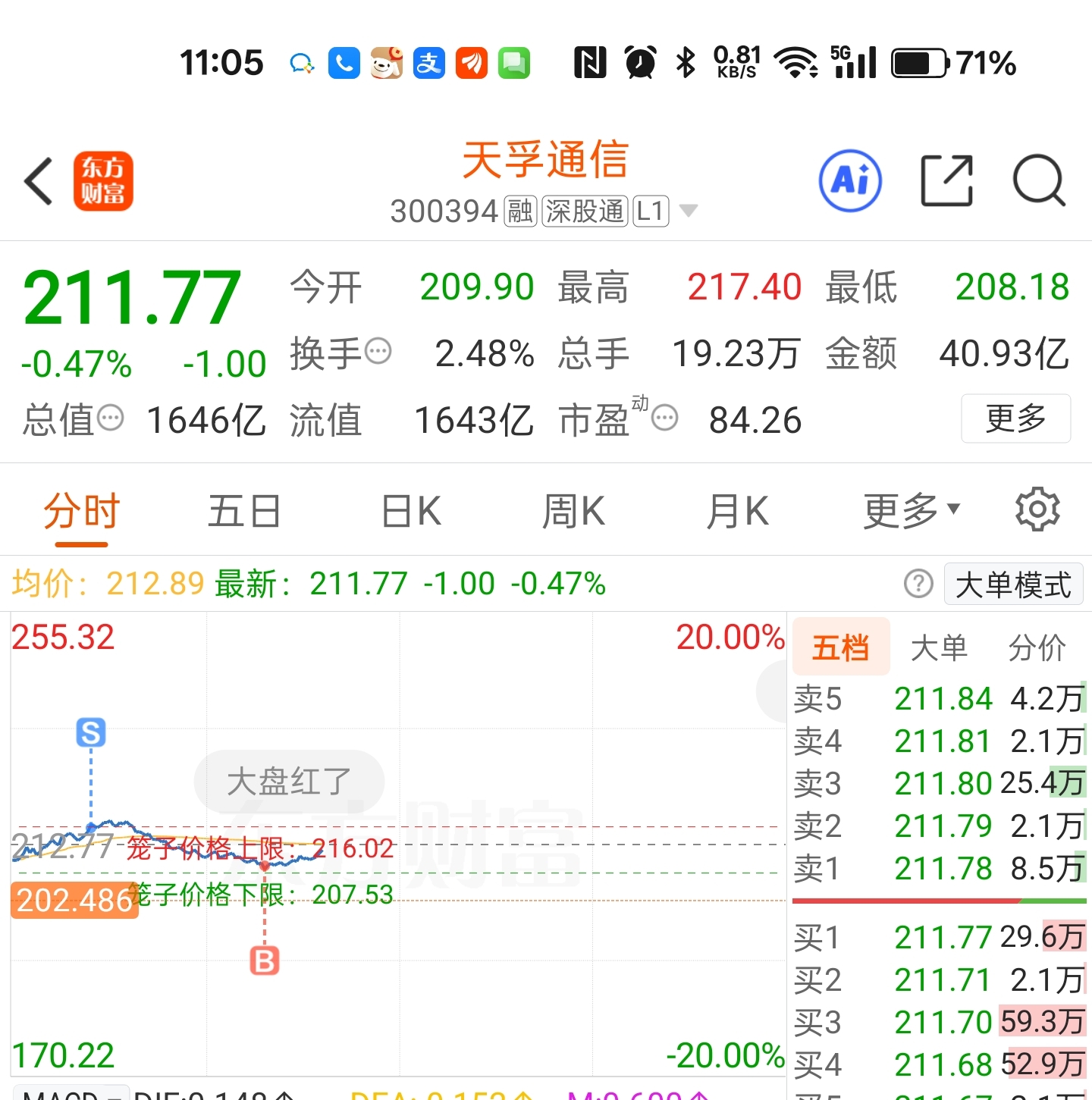Select 买1 row at 211.77
The image size is (1092, 1100).
940,938
